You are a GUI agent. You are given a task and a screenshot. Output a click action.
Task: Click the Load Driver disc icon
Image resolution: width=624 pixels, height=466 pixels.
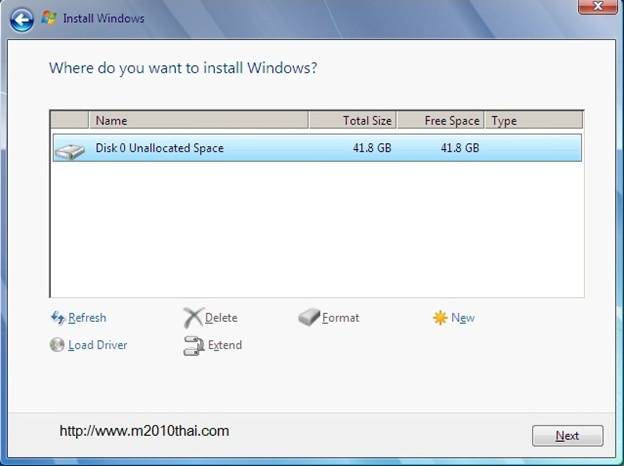pyautogui.click(x=57, y=345)
